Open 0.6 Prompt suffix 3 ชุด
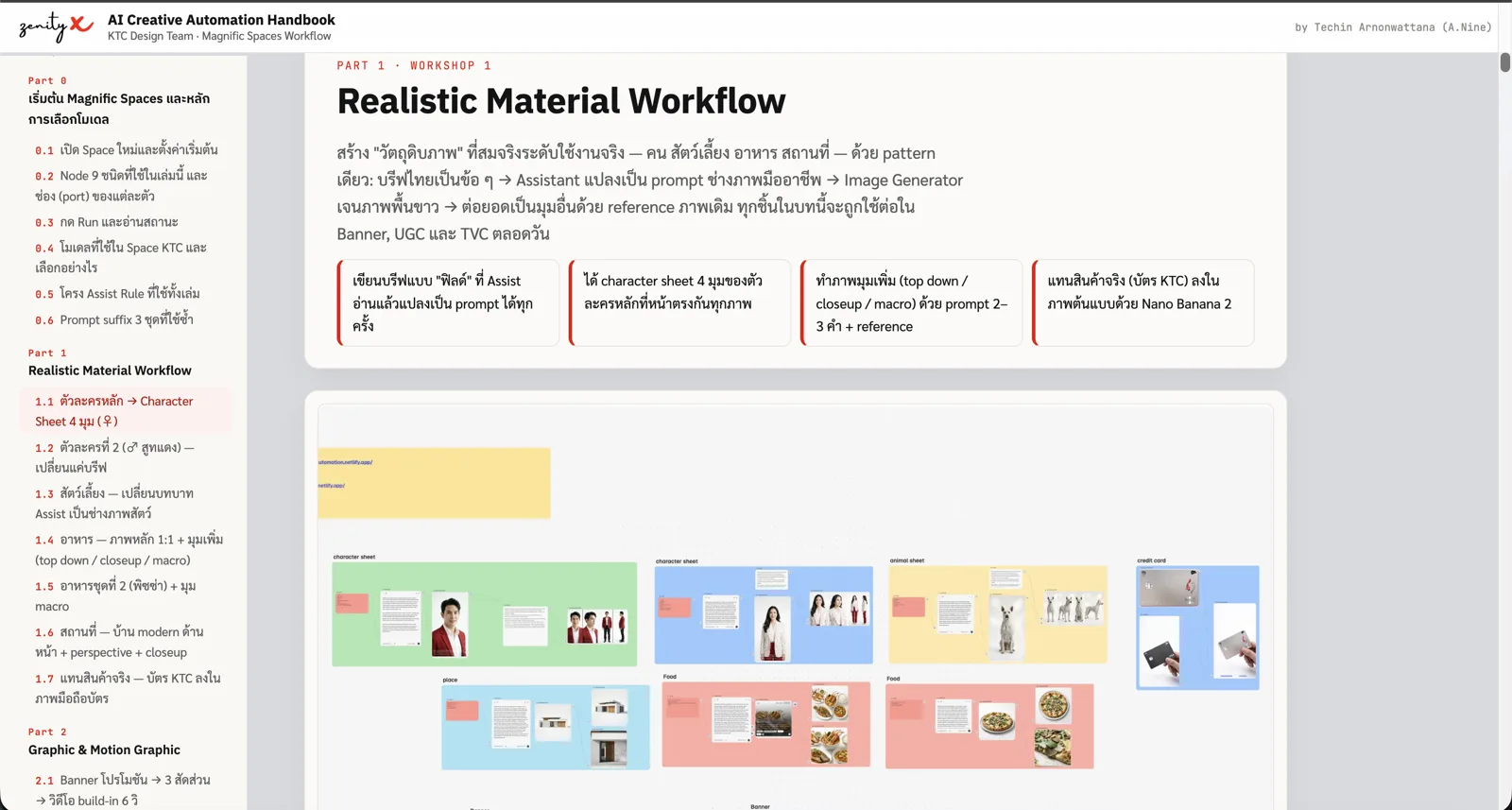1512x810 pixels. [x=114, y=319]
